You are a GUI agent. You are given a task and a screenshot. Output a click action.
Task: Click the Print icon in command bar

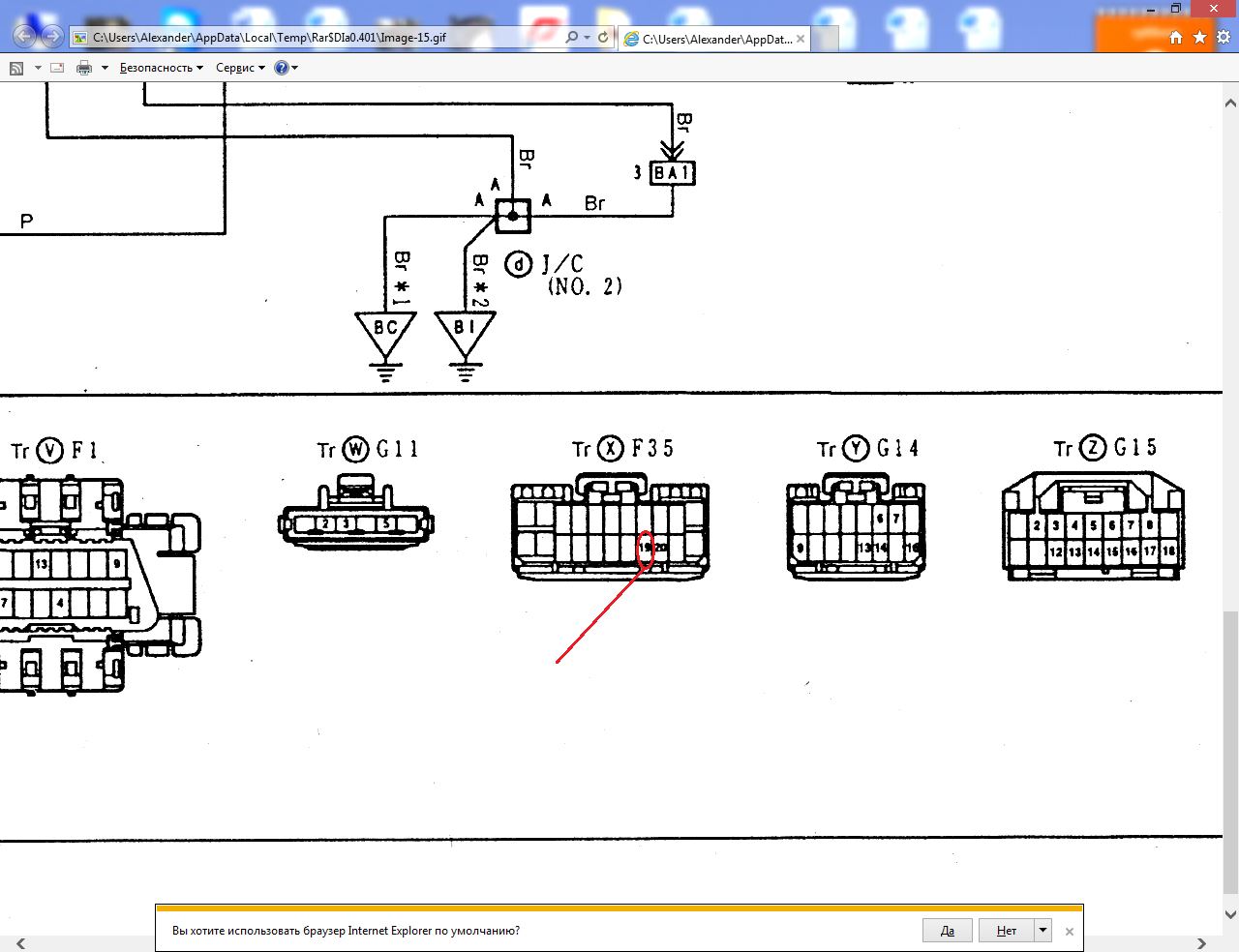[x=84, y=68]
